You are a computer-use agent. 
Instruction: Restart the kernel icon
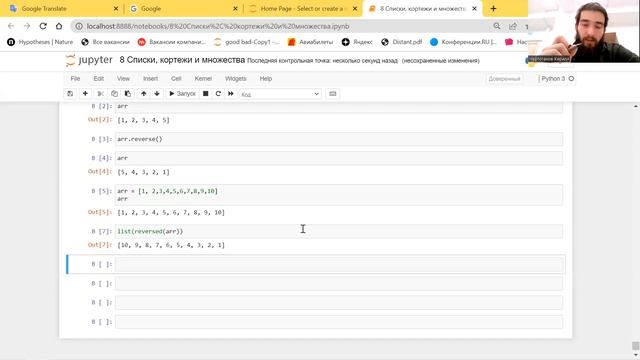pos(218,94)
